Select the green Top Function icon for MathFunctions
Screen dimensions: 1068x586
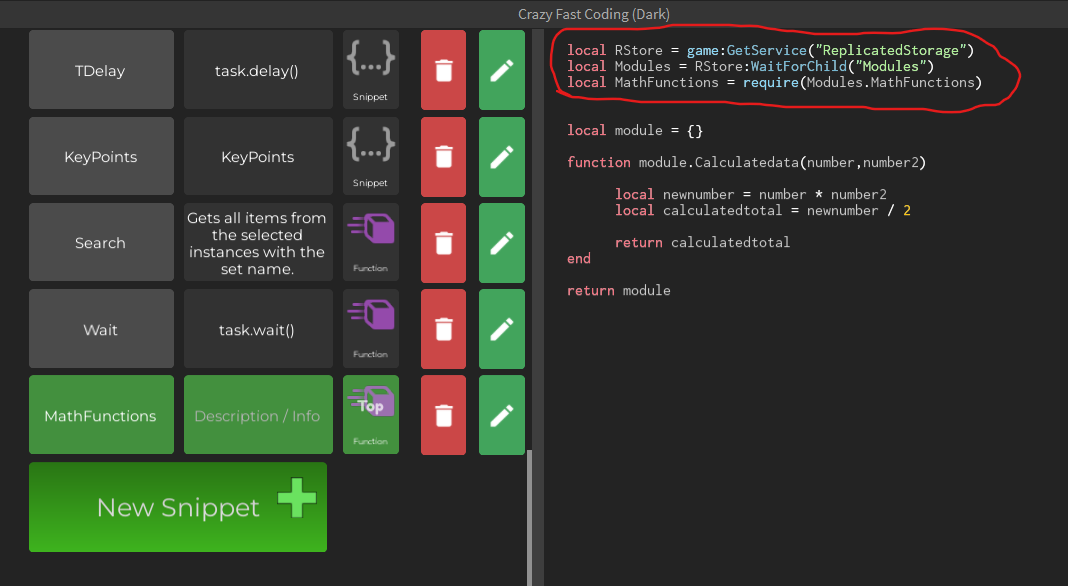pos(370,414)
